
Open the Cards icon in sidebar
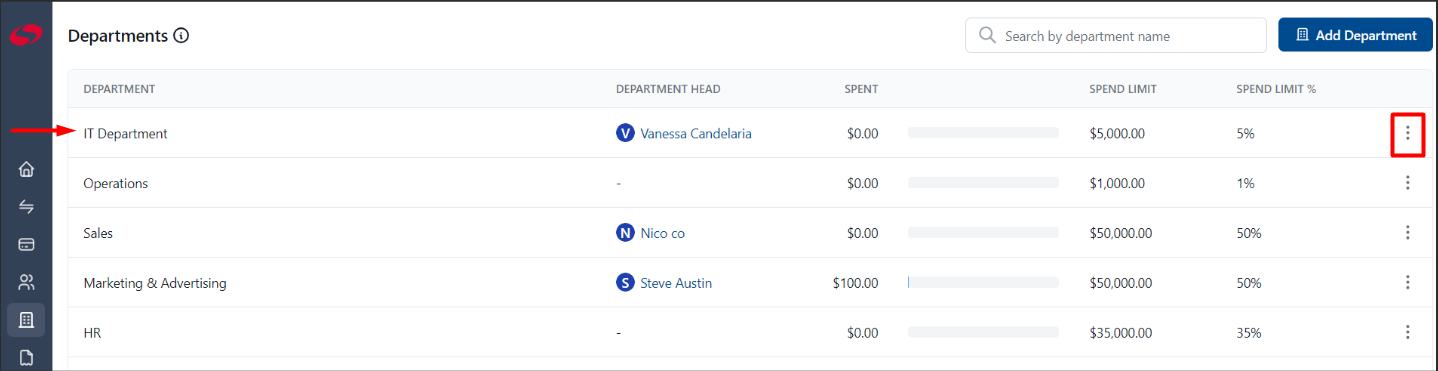[26, 244]
